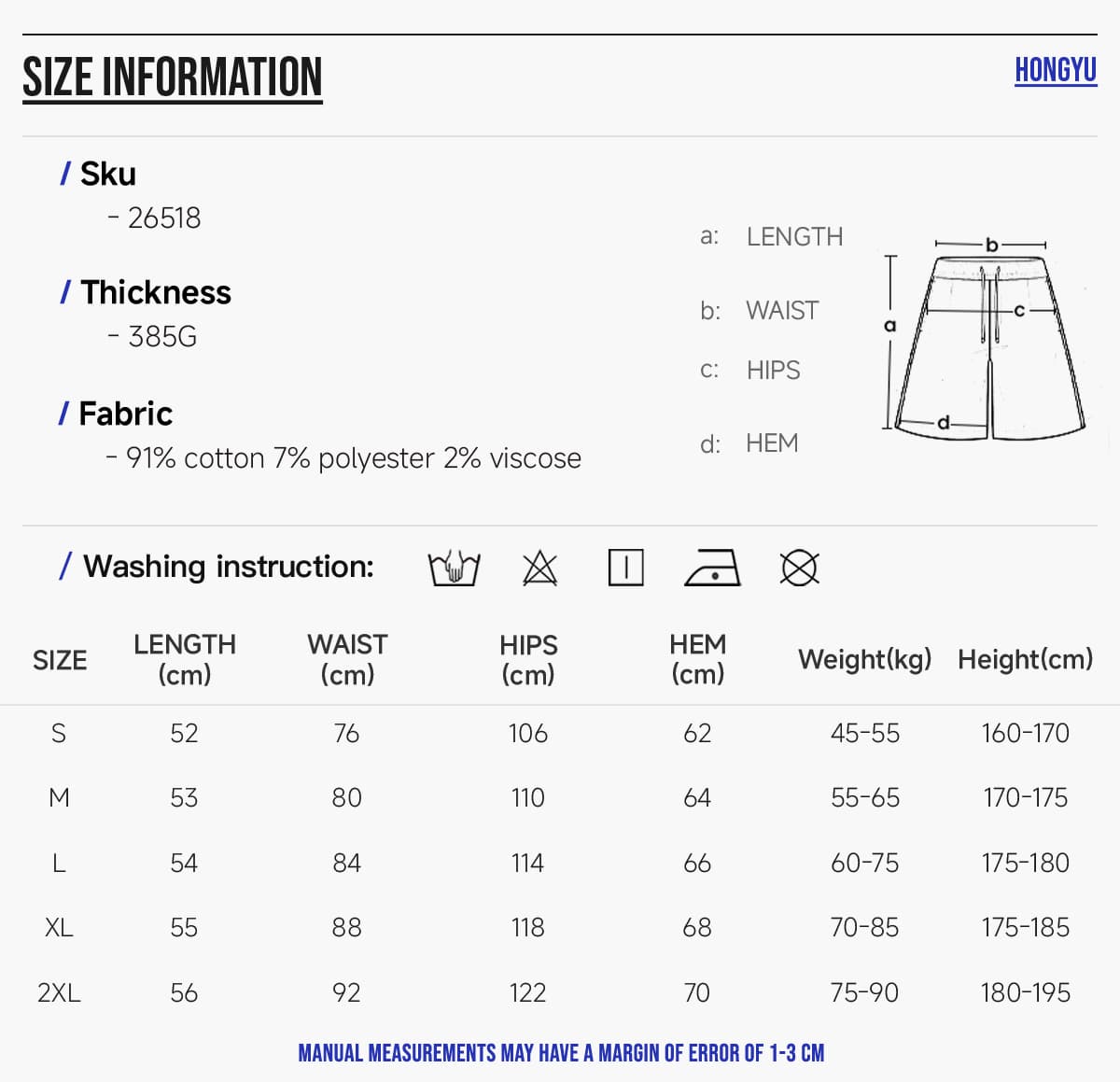
Task: Select the LENGTH (cm) column header
Action: click(185, 659)
